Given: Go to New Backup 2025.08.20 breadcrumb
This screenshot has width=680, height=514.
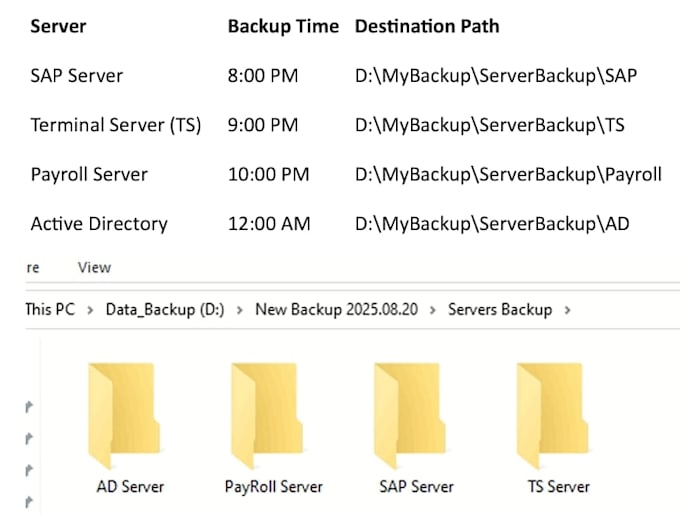Looking at the screenshot, I should pos(337,309).
